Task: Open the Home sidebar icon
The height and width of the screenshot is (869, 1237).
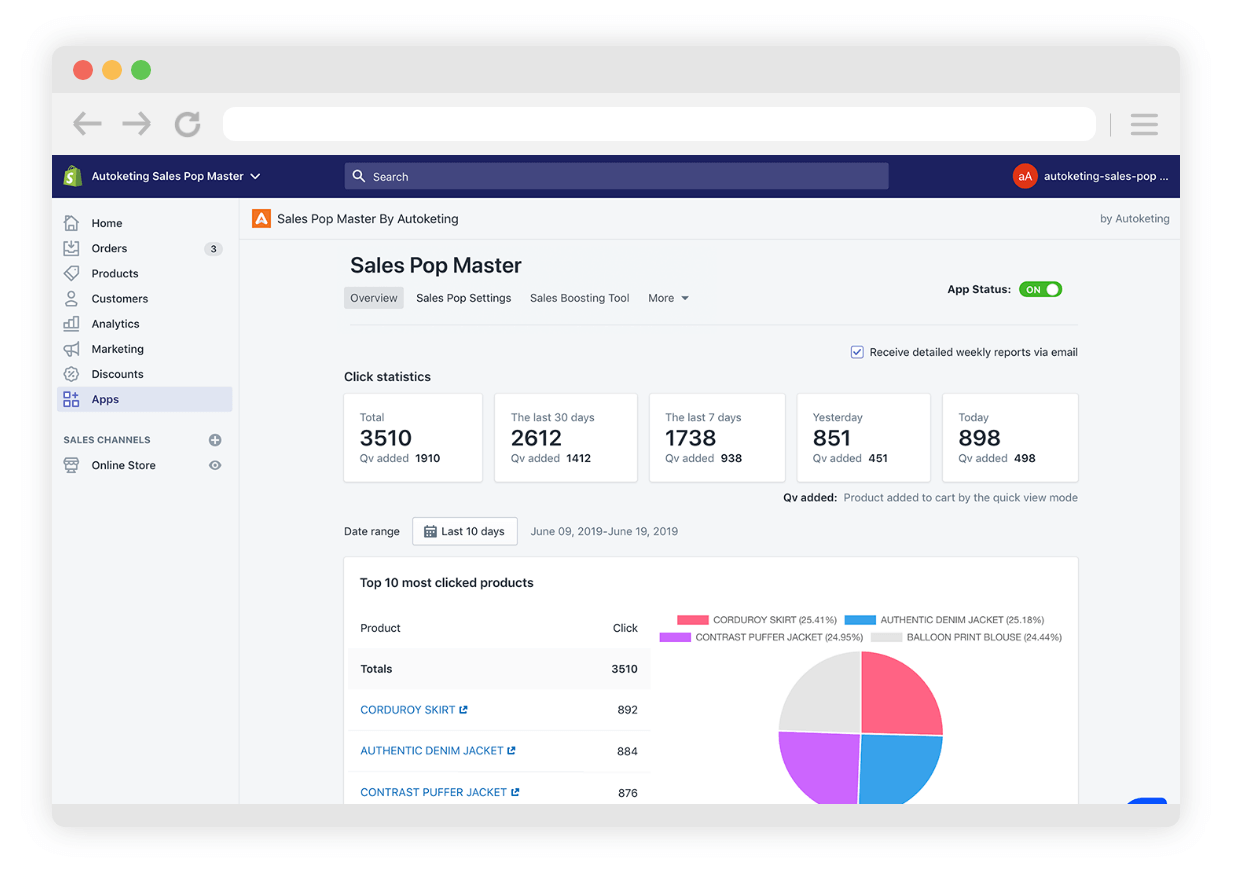Action: coord(71,223)
